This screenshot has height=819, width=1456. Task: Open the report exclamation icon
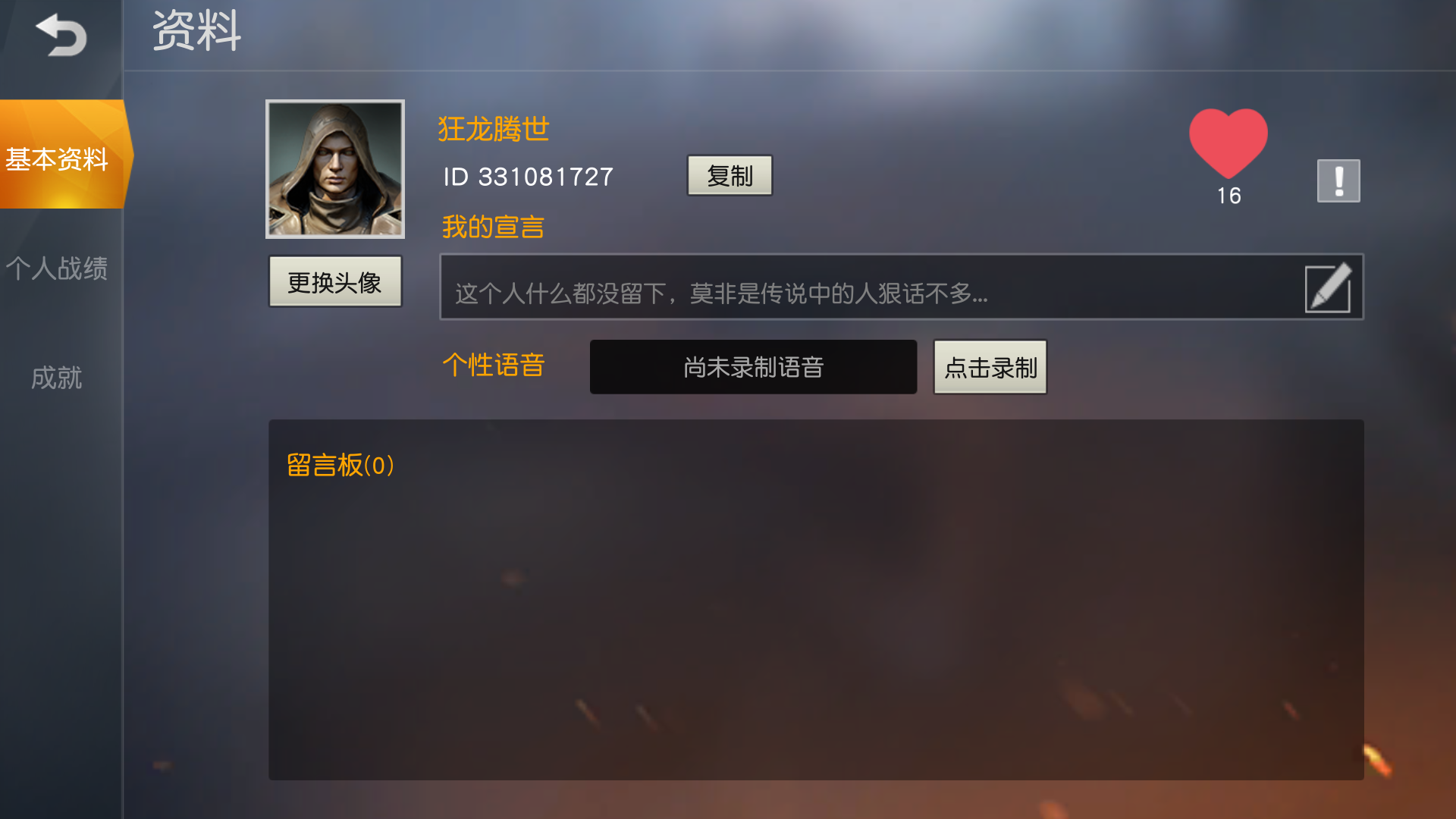(1338, 180)
